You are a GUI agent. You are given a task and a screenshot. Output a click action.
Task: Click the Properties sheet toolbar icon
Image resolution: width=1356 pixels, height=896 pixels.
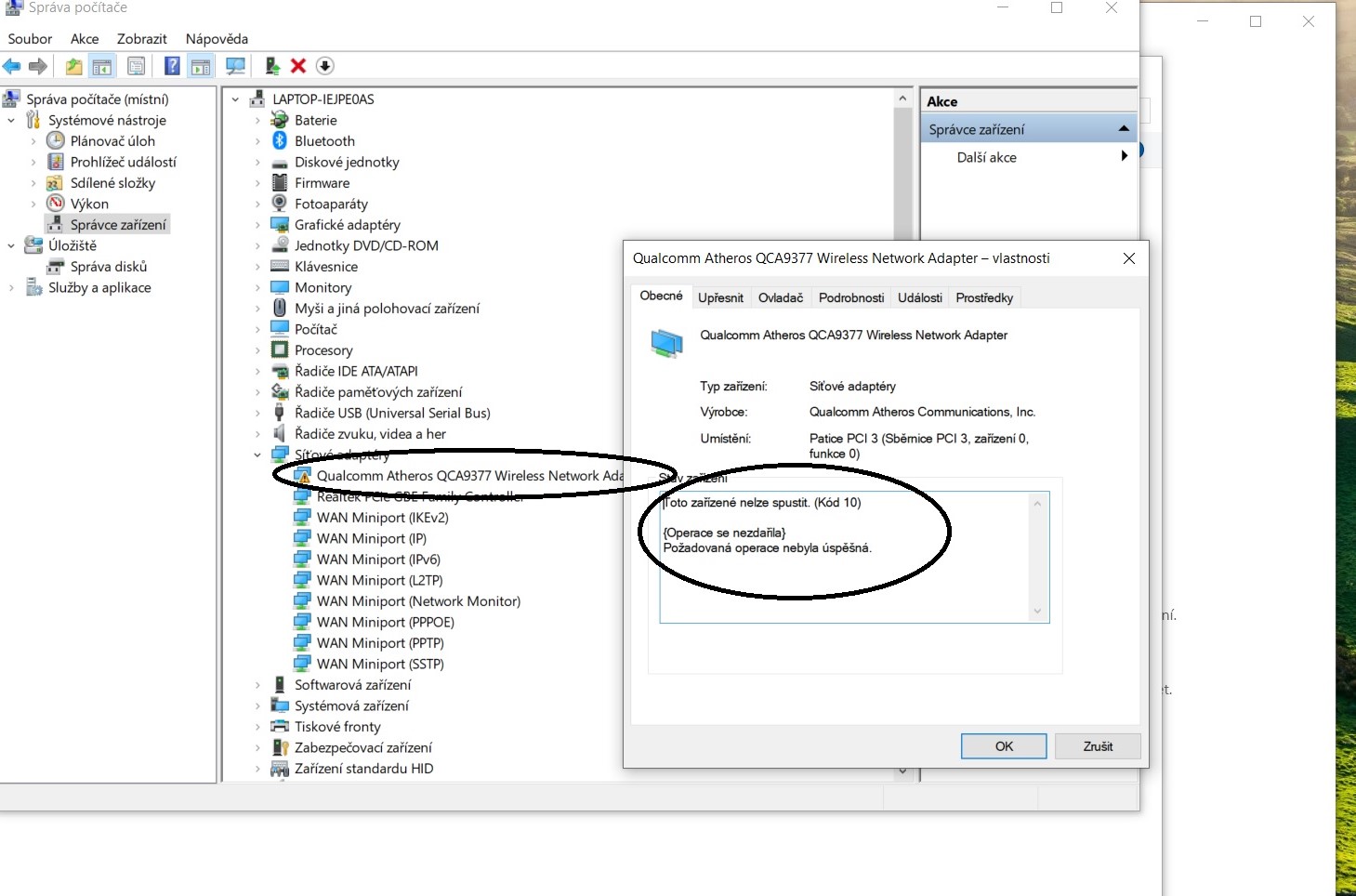136,66
